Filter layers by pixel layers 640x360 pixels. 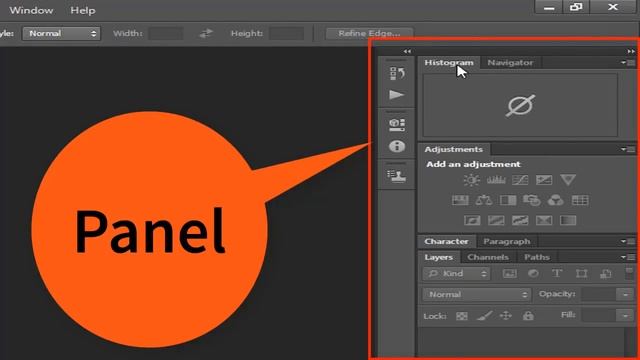(509, 273)
